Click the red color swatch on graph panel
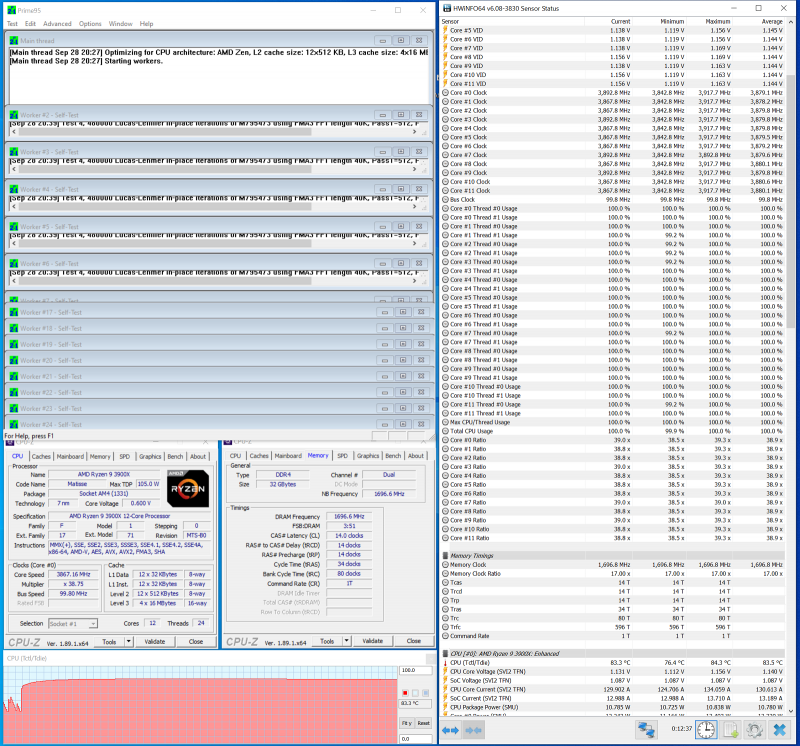 pyautogui.click(x=405, y=693)
